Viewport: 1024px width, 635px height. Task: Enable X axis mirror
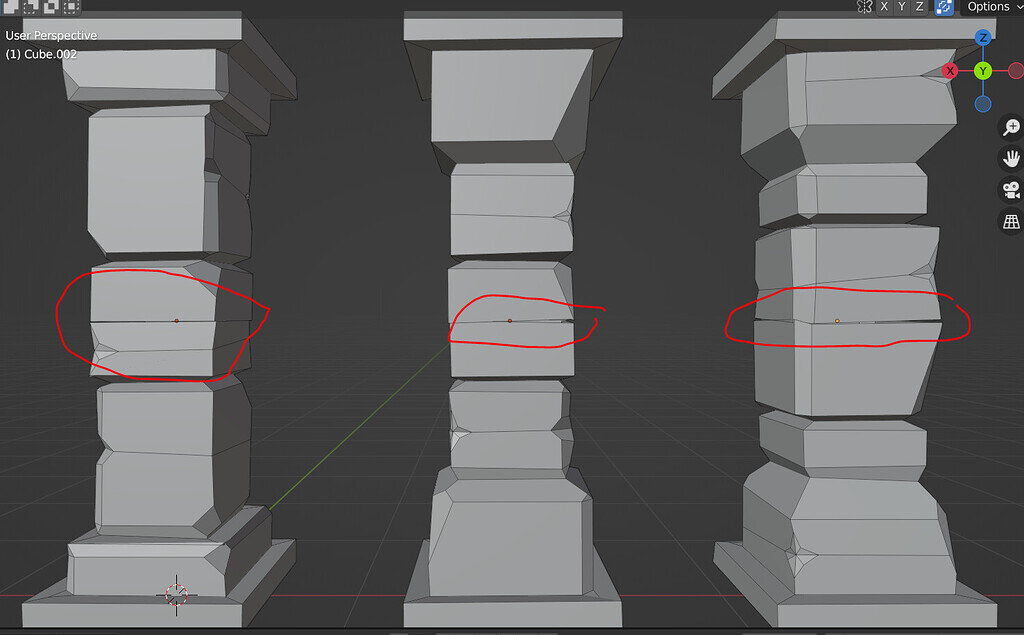tap(884, 7)
